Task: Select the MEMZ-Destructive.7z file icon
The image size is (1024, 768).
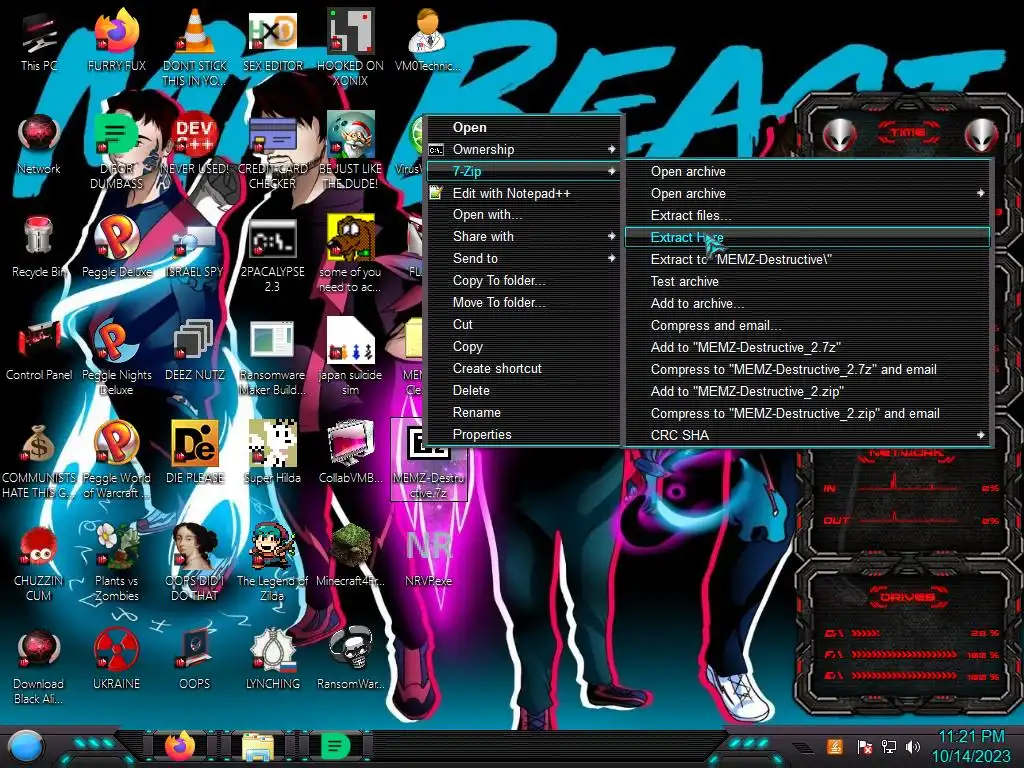Action: point(428,460)
